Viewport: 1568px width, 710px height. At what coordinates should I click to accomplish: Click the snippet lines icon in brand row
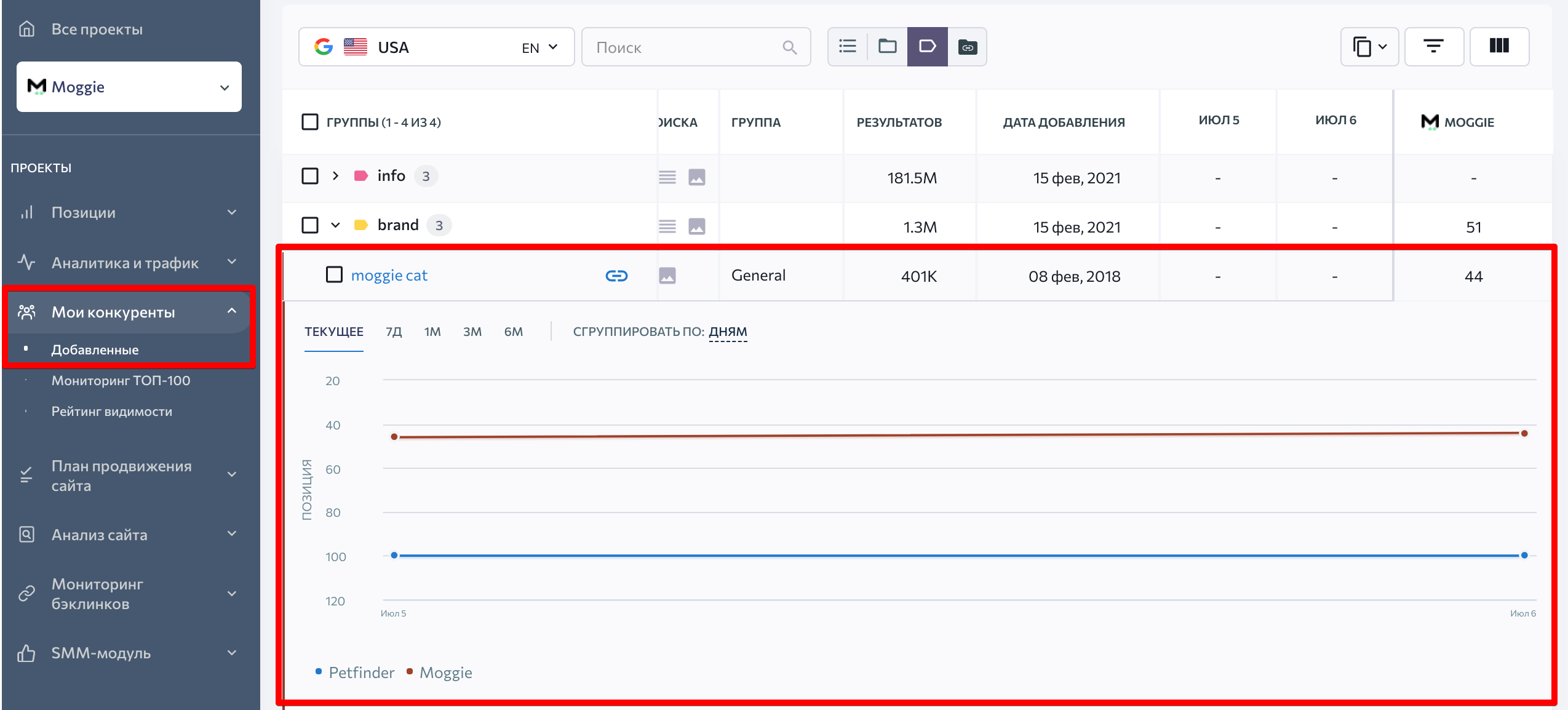coord(667,226)
